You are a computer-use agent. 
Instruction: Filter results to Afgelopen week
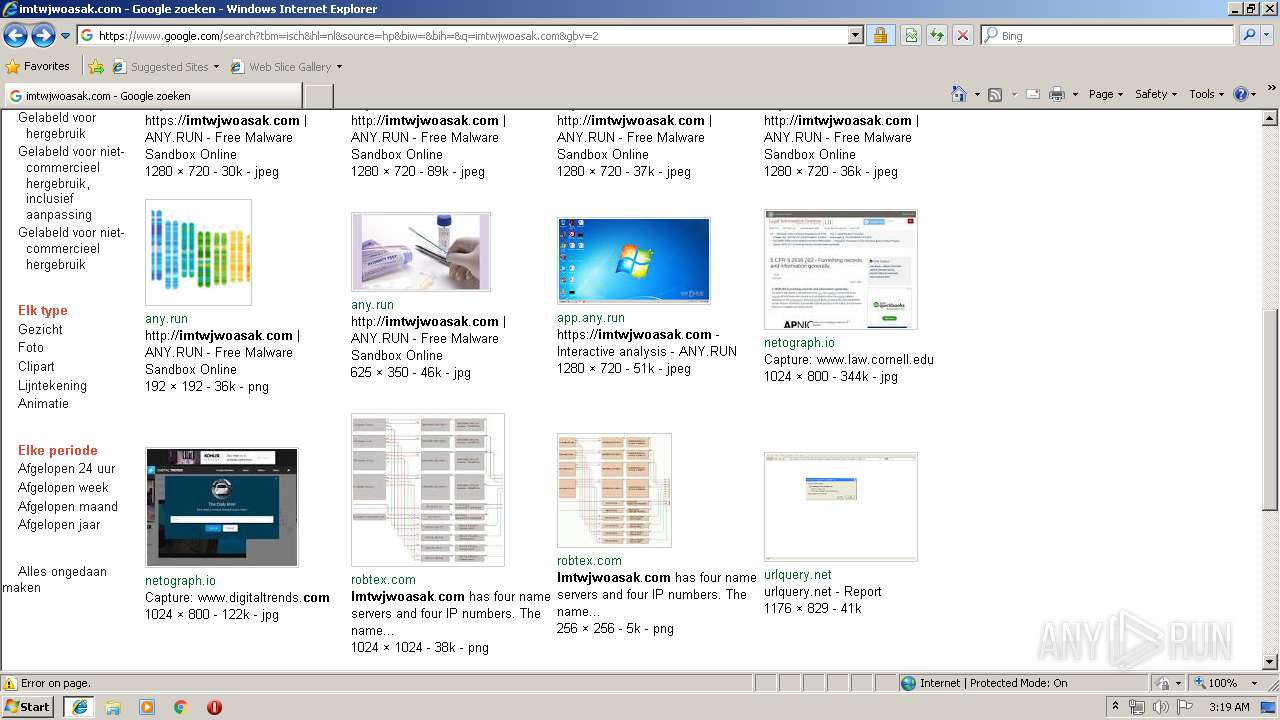click(63, 487)
